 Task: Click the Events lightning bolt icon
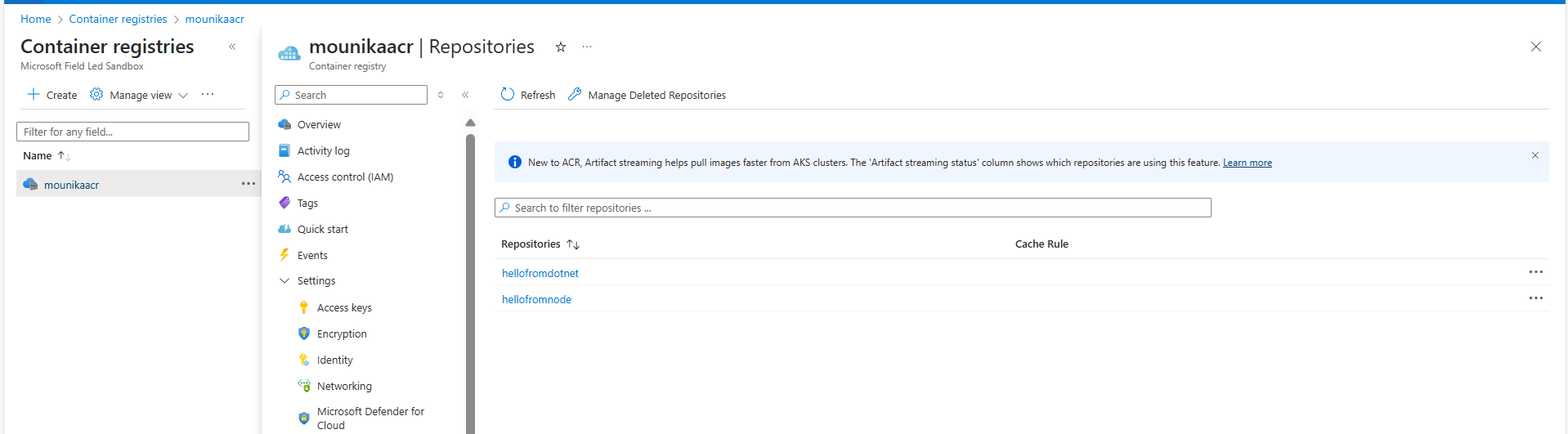[x=284, y=255]
